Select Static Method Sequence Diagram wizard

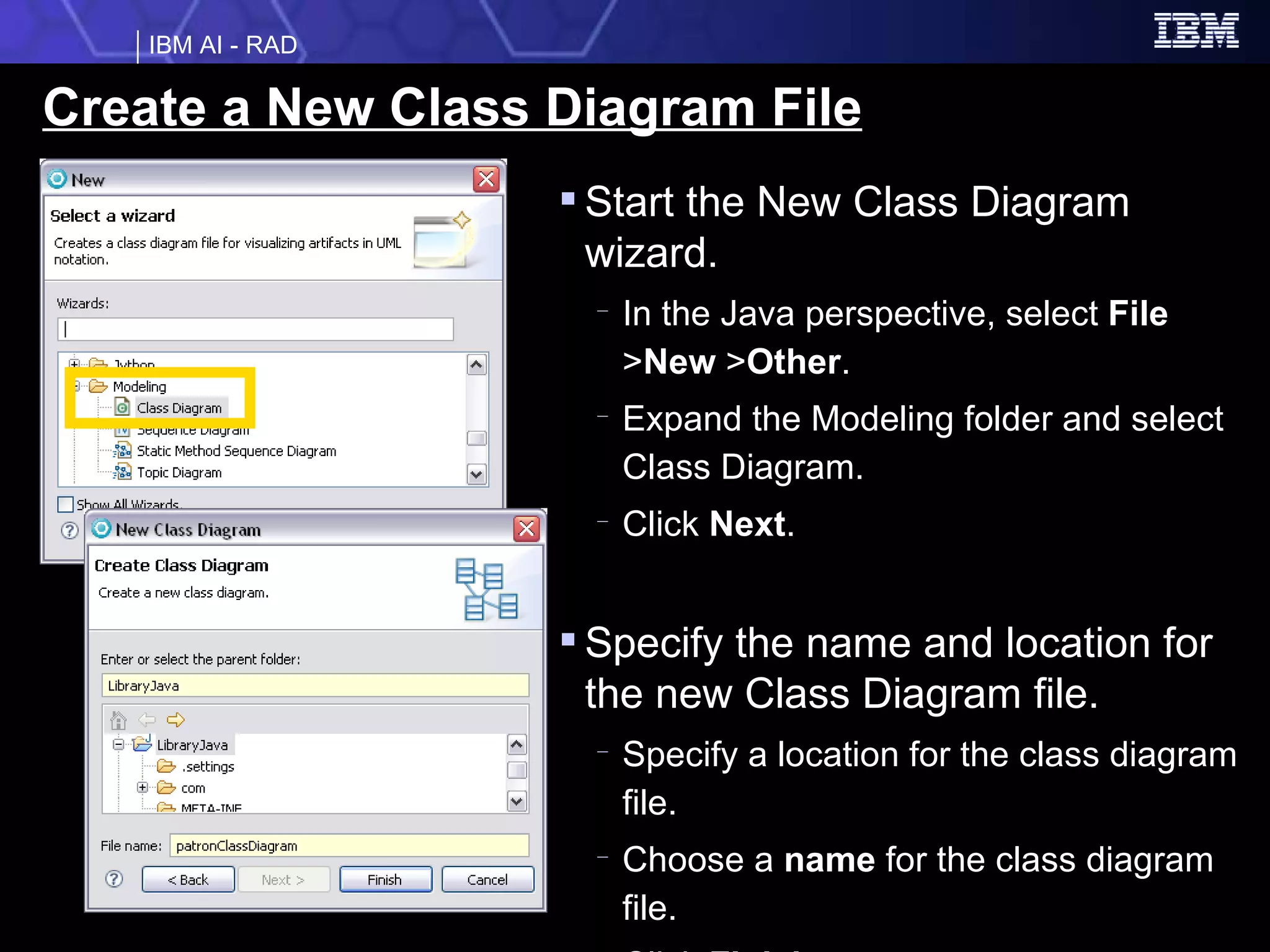(x=236, y=451)
